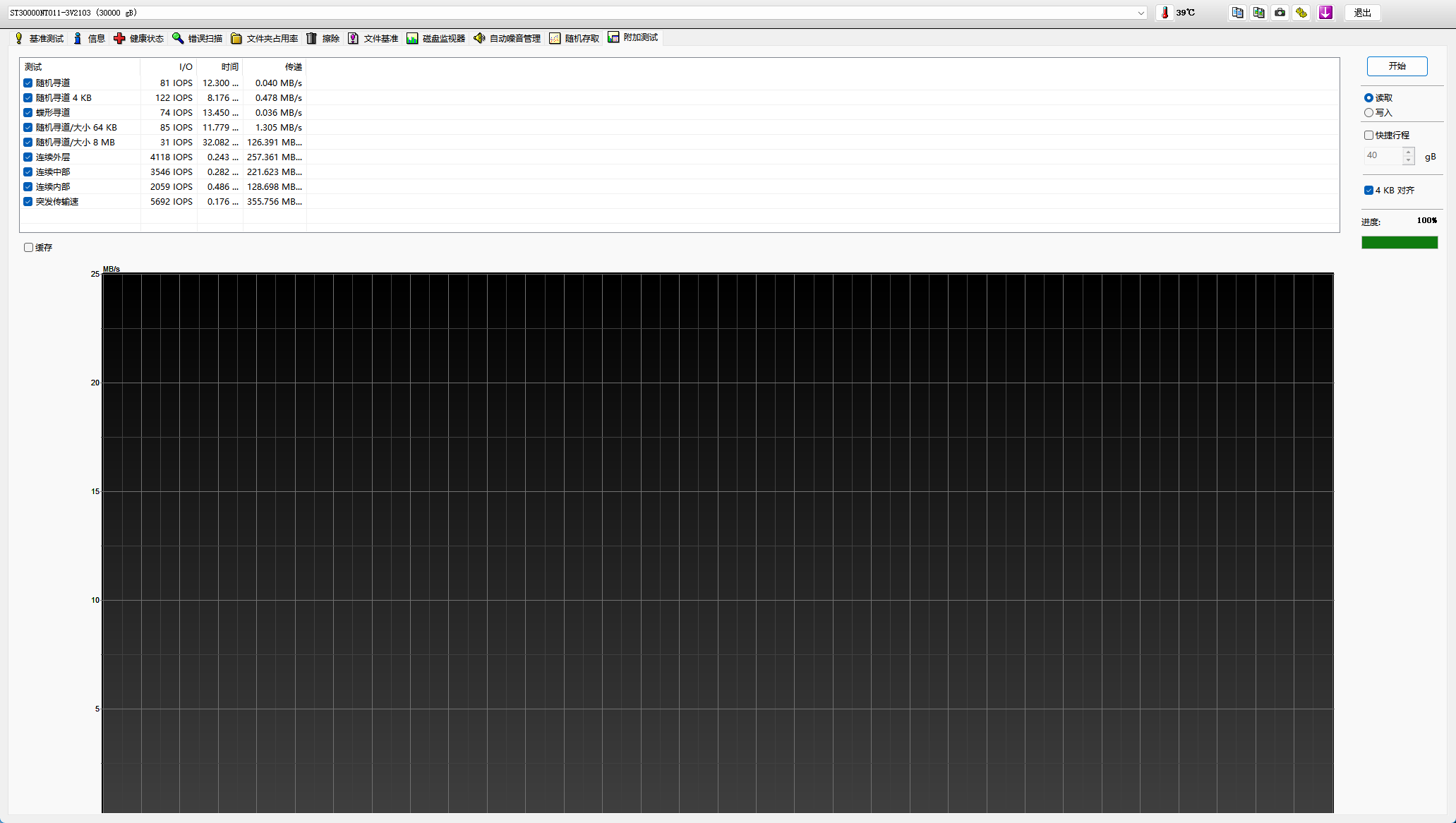Click the copy to clipboard icon
Screen dimensions: 1456x823
(x=1237, y=13)
